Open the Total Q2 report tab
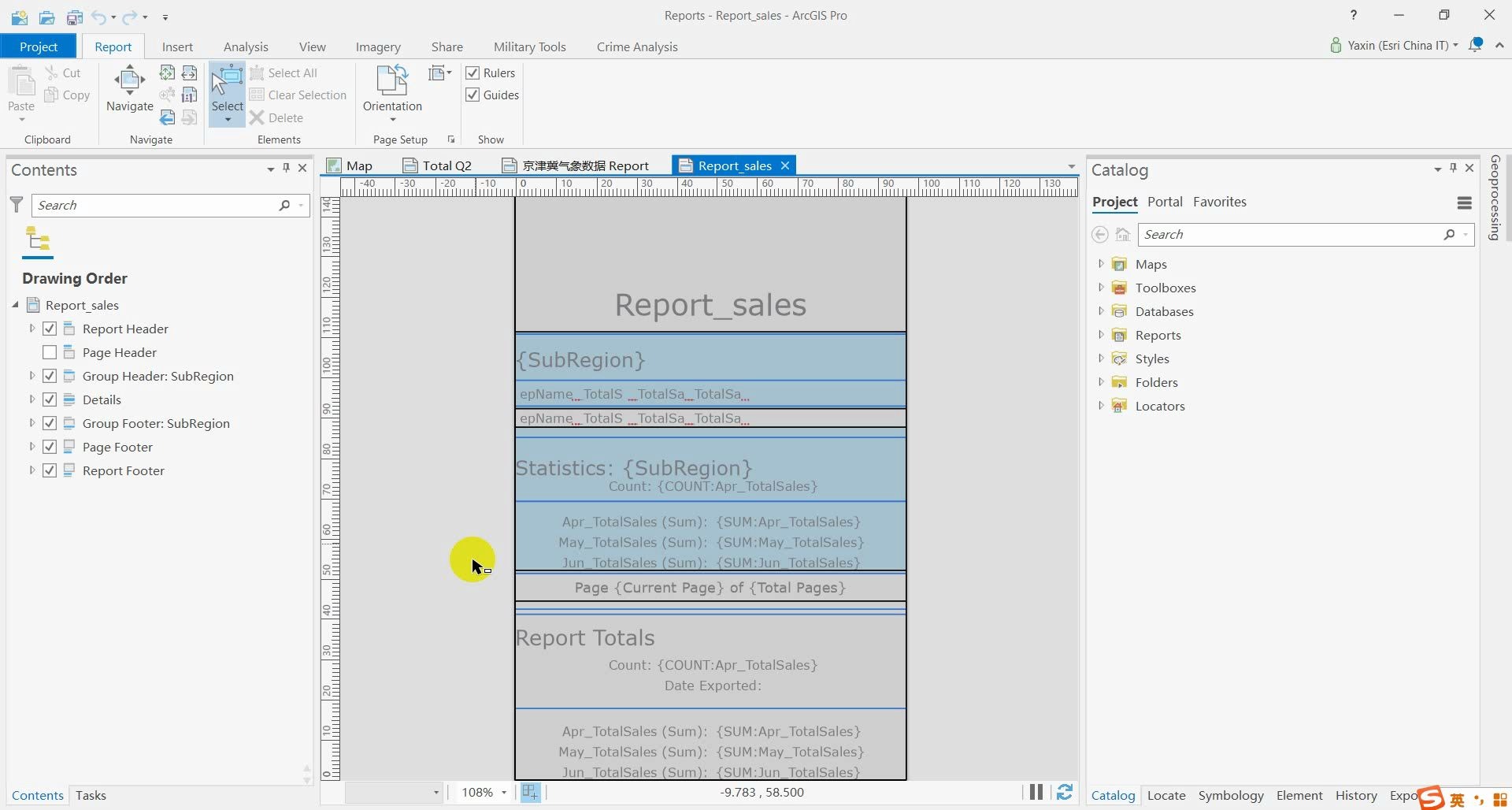This screenshot has height=810, width=1512. point(438,165)
